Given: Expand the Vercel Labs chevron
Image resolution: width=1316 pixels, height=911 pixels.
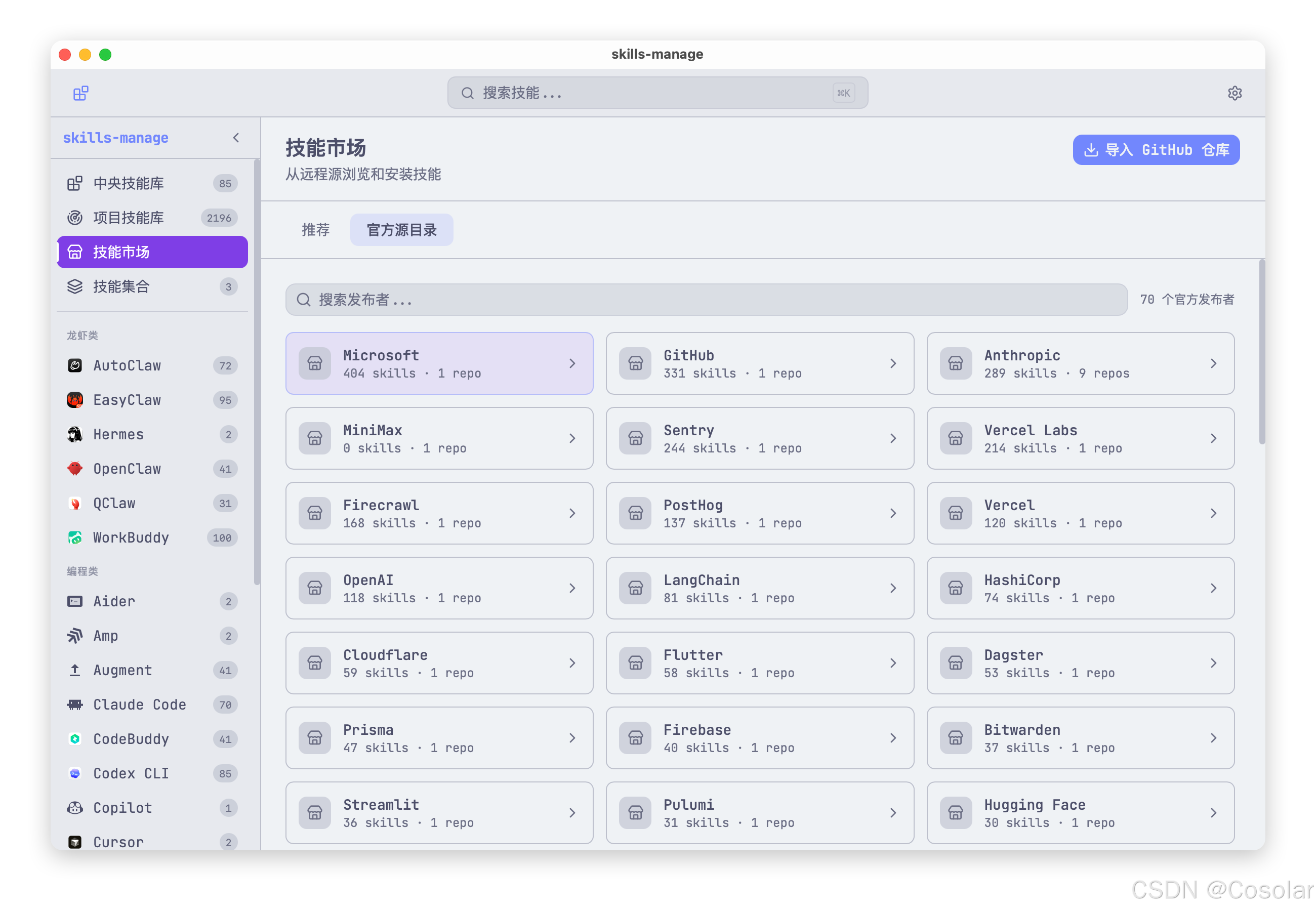Looking at the screenshot, I should [x=1213, y=438].
